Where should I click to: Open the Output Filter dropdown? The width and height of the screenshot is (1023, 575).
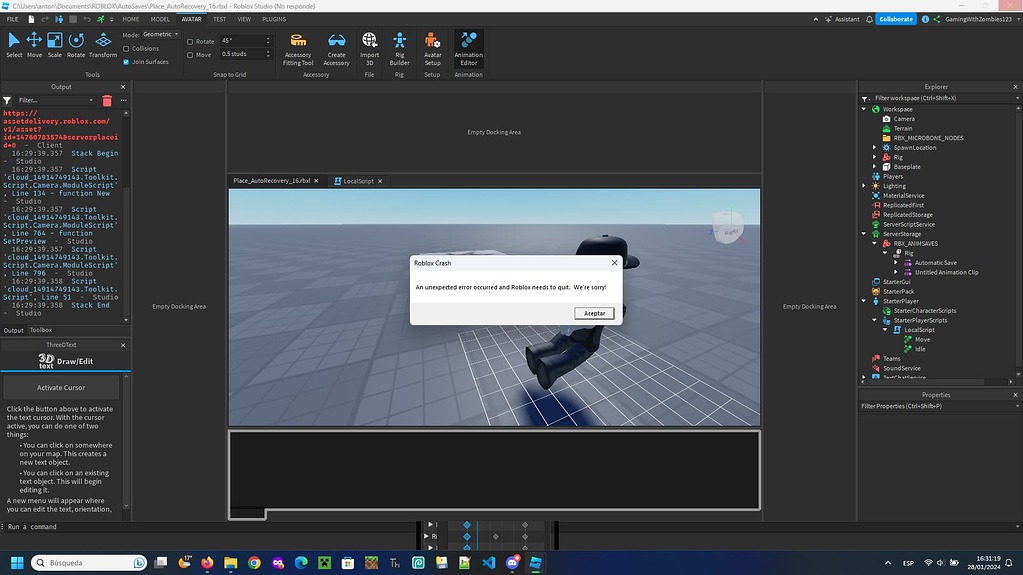coord(55,101)
